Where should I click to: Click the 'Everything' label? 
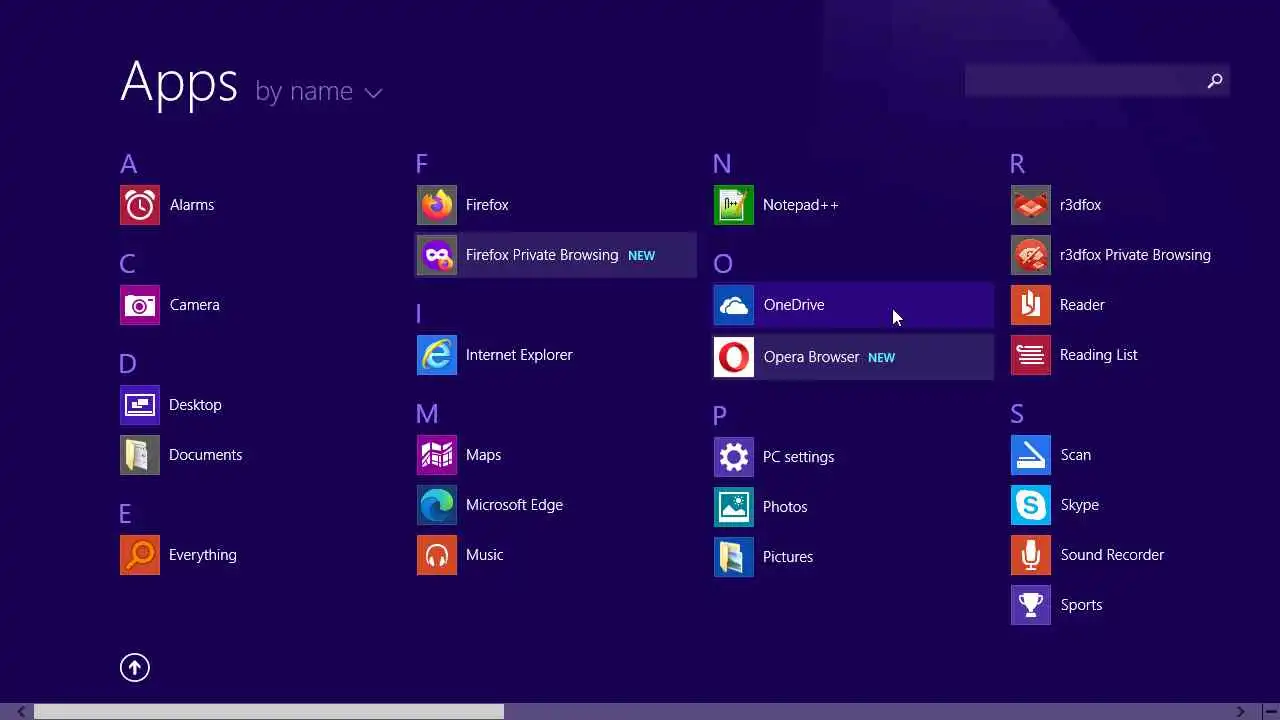[x=203, y=555]
